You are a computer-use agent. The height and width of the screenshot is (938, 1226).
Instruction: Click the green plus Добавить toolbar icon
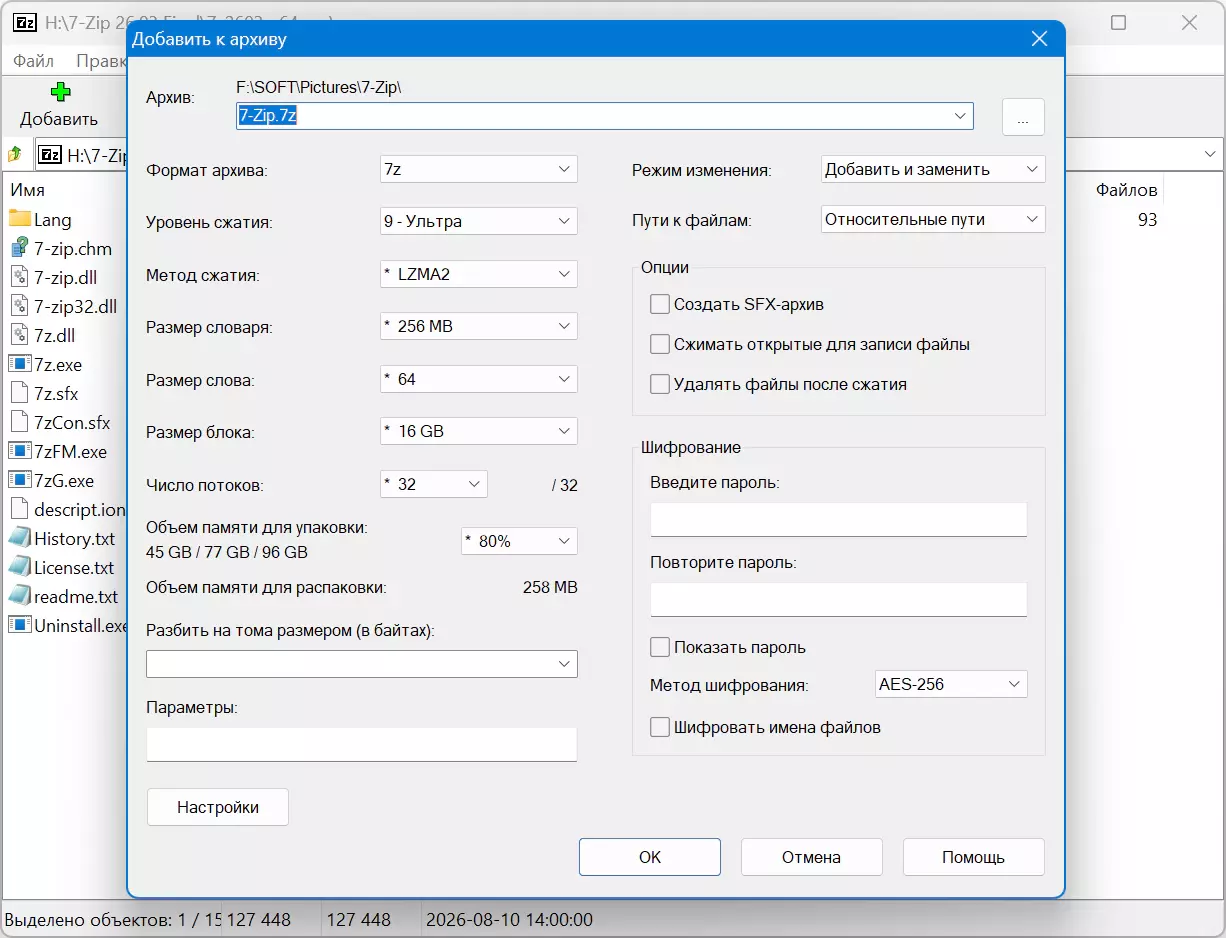(60, 92)
